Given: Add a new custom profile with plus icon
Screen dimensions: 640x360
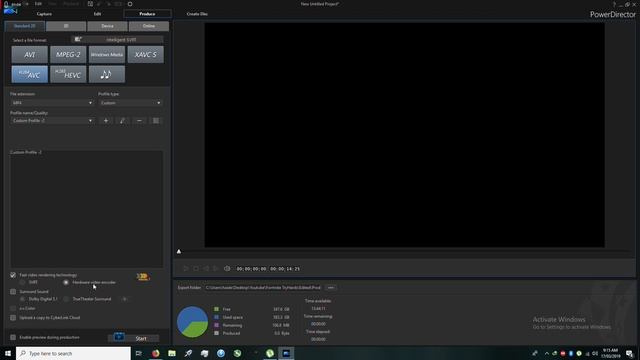Looking at the screenshot, I should click(106, 121).
